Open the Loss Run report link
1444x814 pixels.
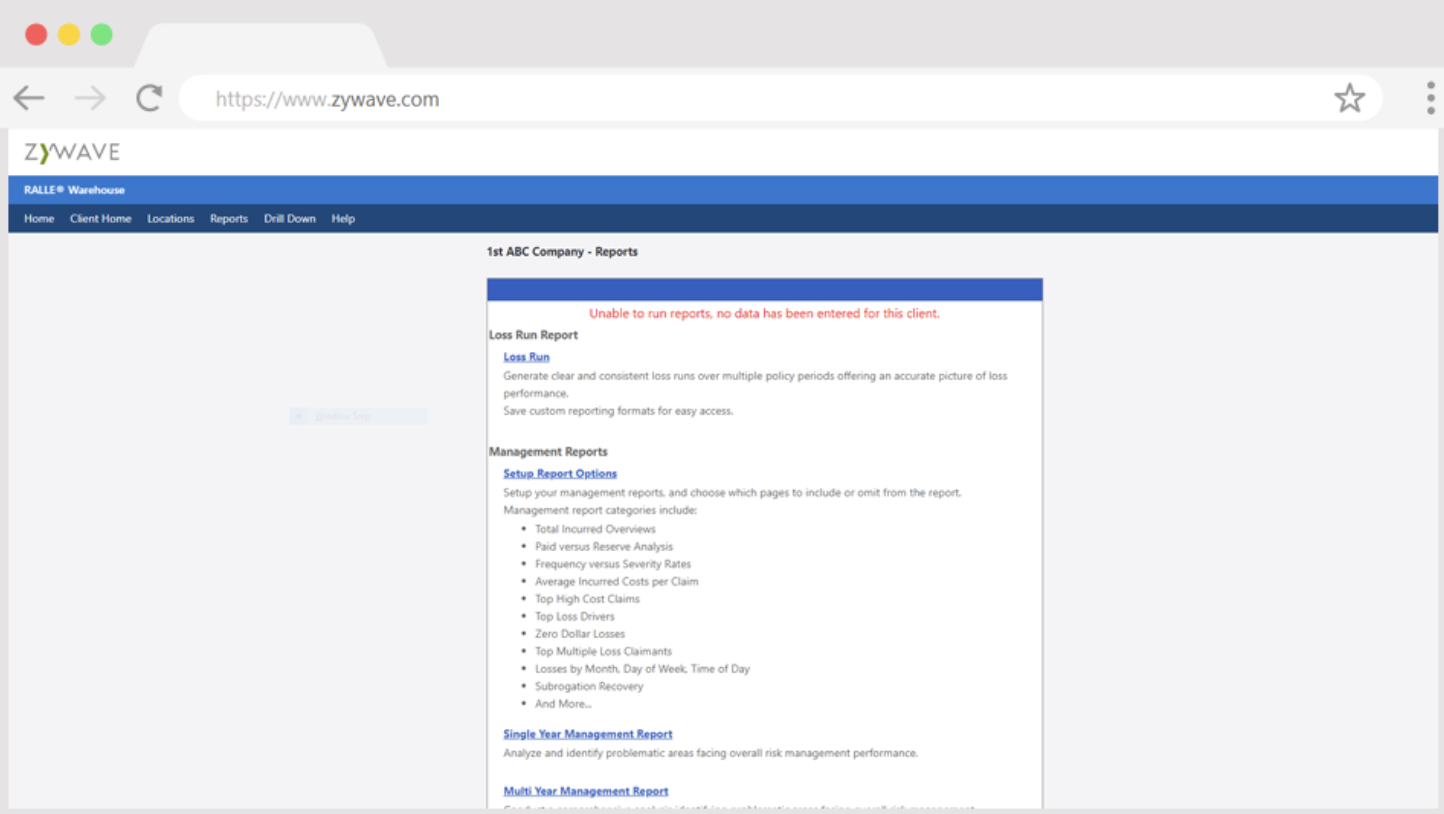(526, 356)
